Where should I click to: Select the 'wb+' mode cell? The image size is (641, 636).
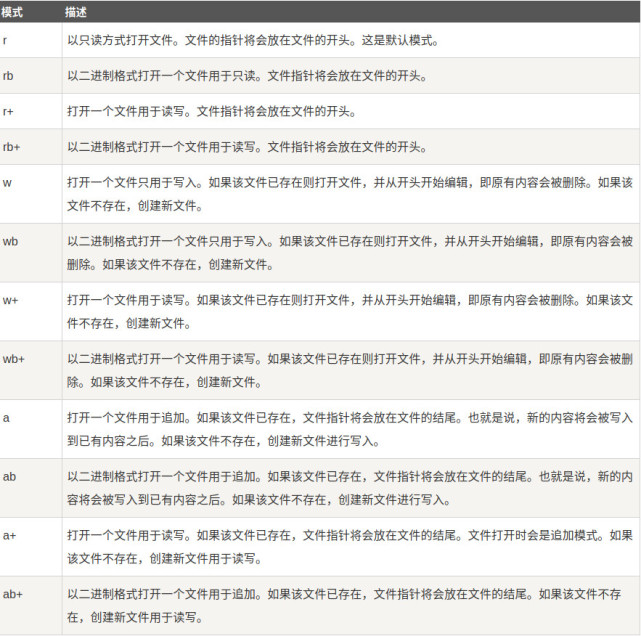click(x=31, y=371)
